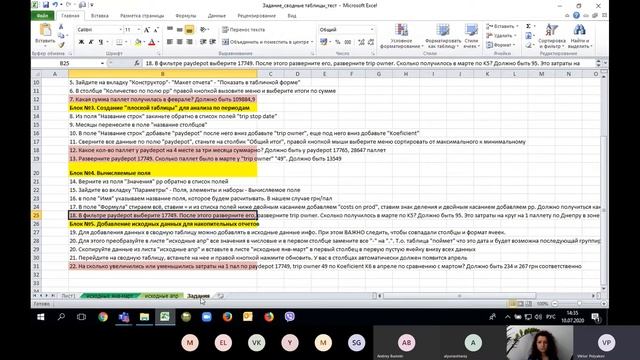Open the font size 11 dropdown
The height and width of the screenshot is (360, 640).
coord(139,30)
